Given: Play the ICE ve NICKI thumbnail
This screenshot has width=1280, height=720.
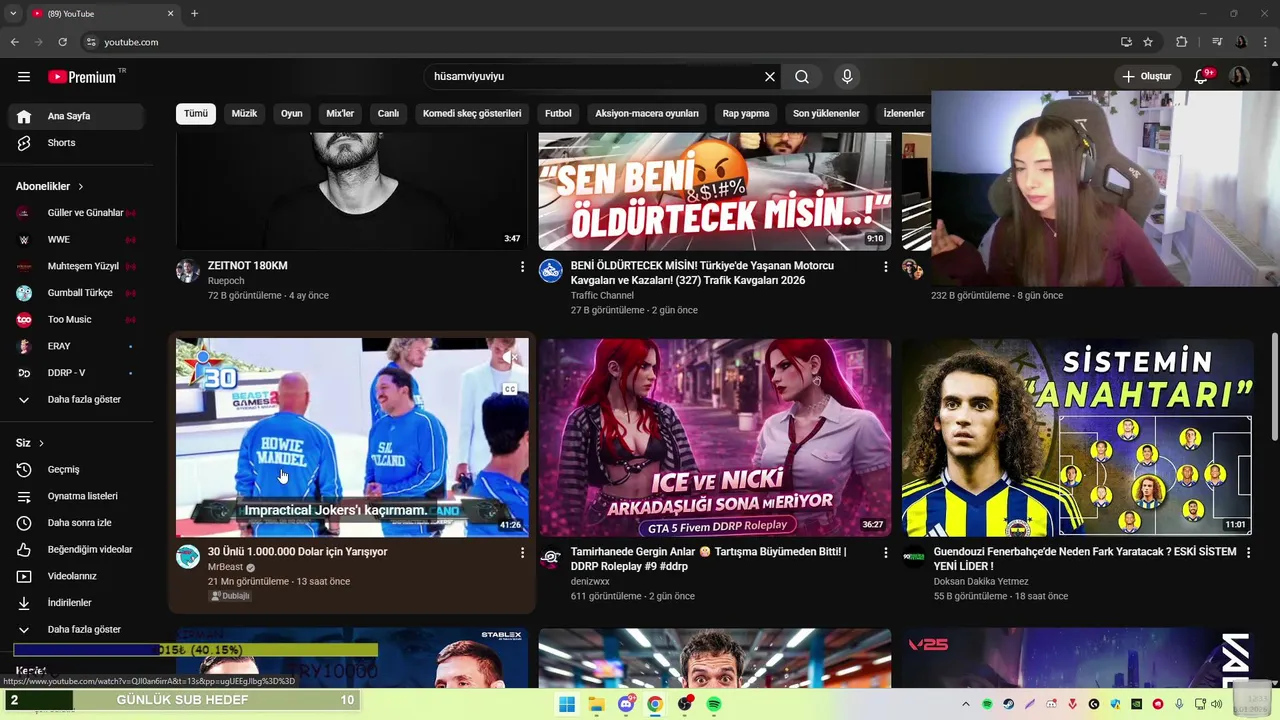Looking at the screenshot, I should (x=715, y=438).
